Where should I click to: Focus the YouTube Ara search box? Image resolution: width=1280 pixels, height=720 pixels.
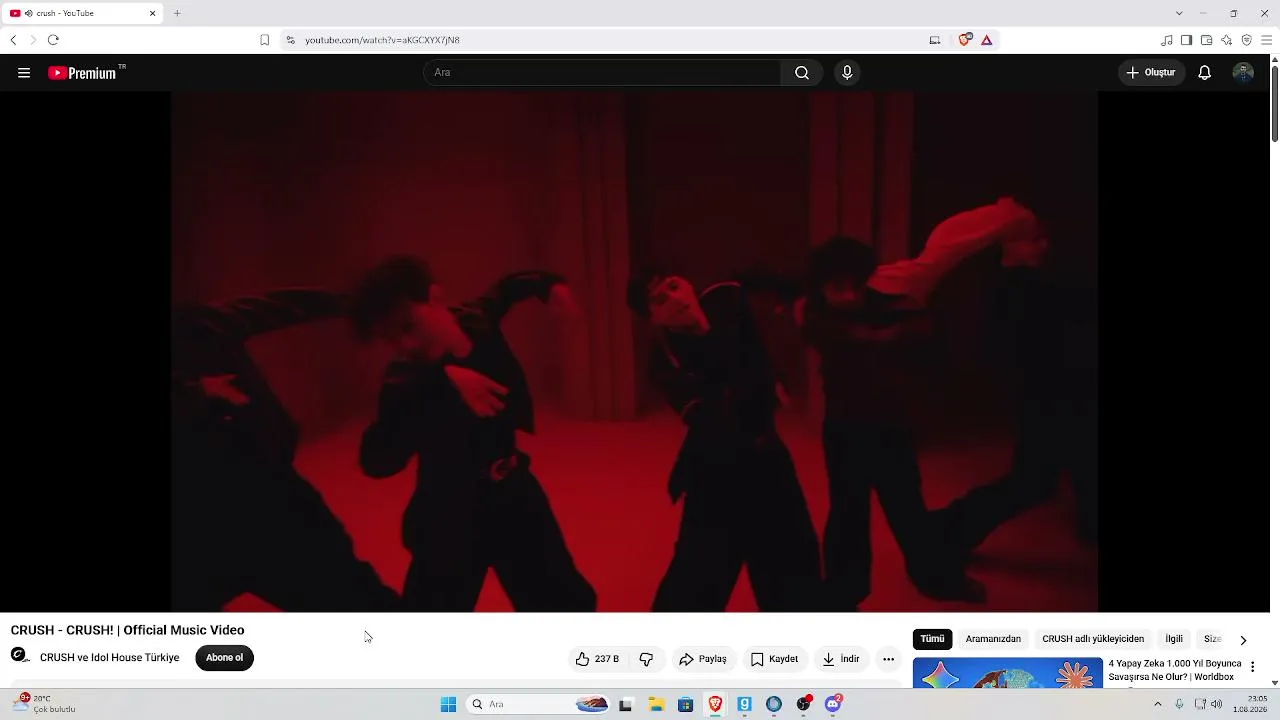602,73
